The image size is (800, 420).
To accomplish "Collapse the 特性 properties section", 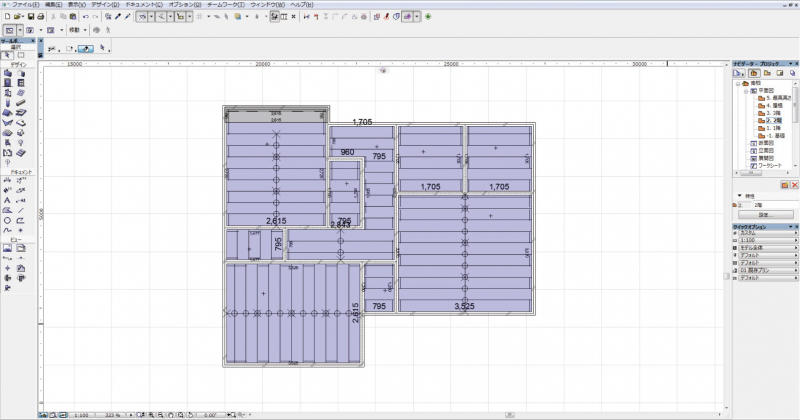I will (739, 195).
